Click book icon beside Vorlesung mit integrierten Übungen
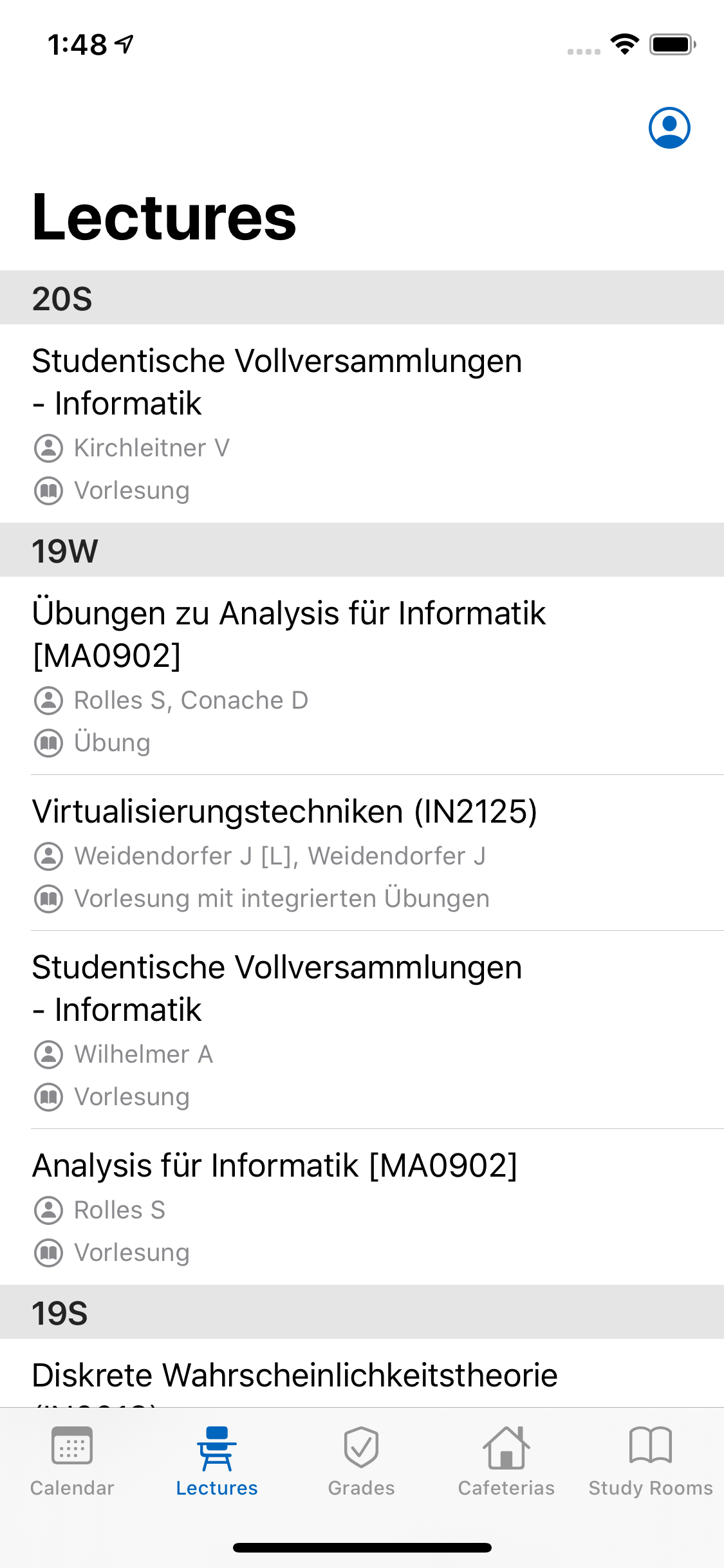724x1568 pixels. pyautogui.click(x=48, y=899)
